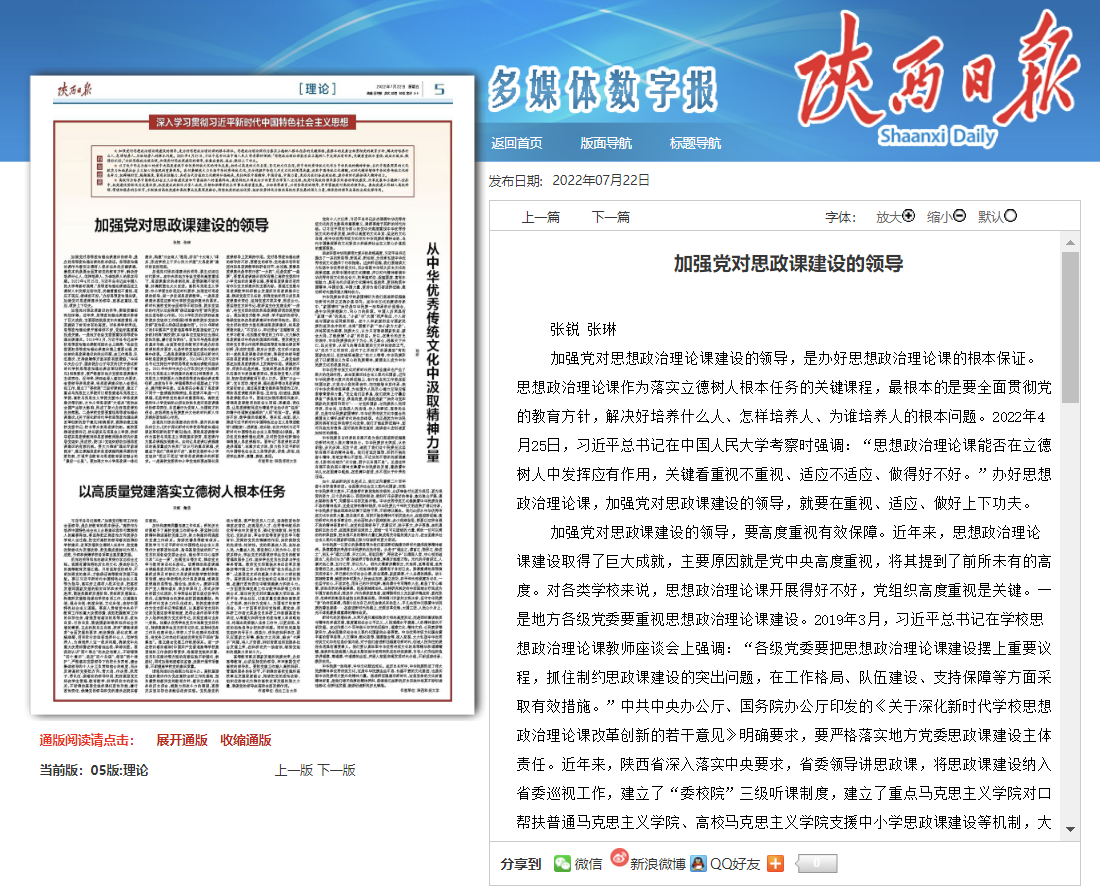1100x891 pixels.
Task: Share to Sina Weibo icon
Action: [620, 859]
